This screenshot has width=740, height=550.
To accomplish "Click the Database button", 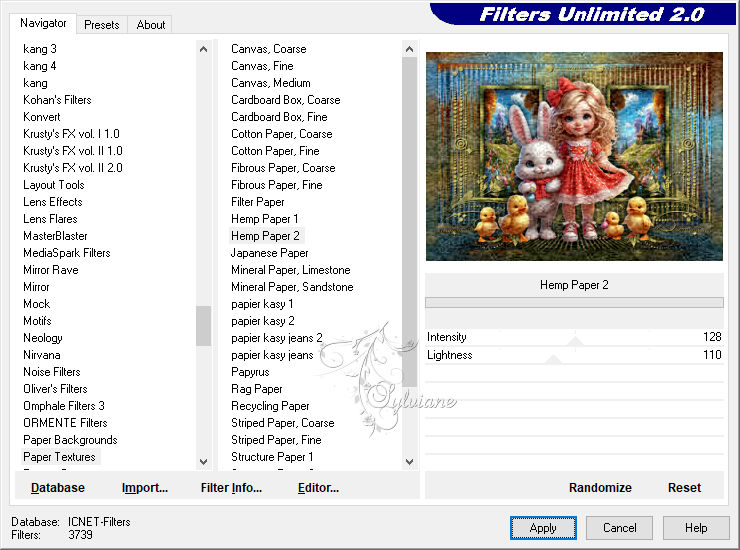I will point(58,488).
